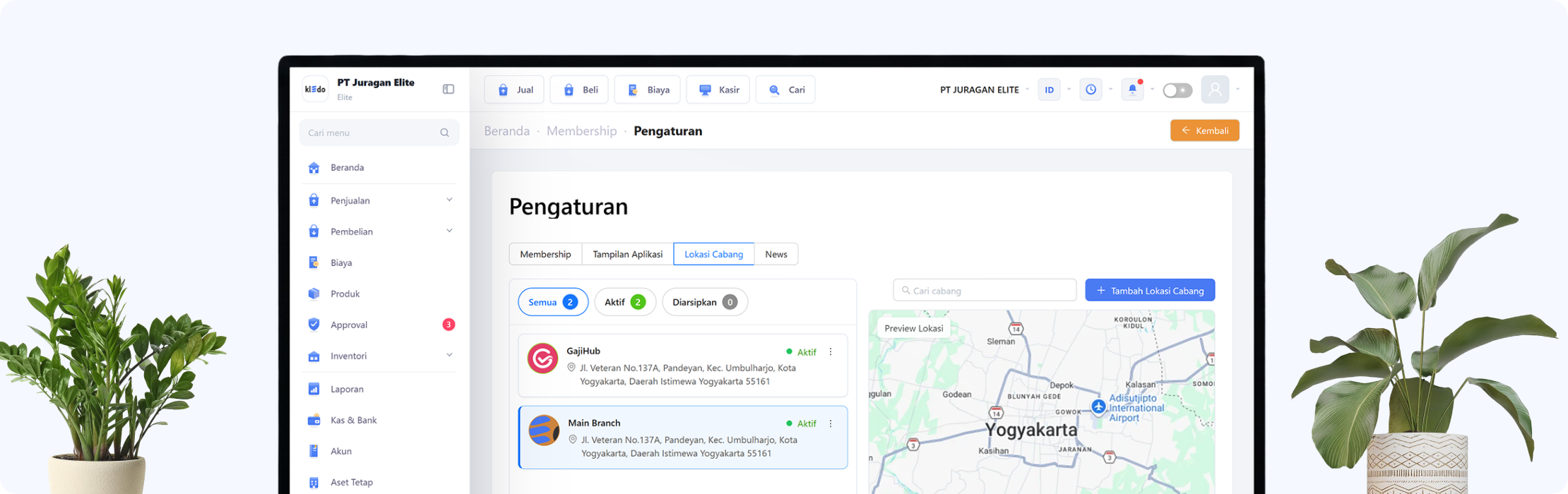Go to Beranda breadcrumb link
Image resolution: width=1568 pixels, height=494 pixels.
coord(507,131)
